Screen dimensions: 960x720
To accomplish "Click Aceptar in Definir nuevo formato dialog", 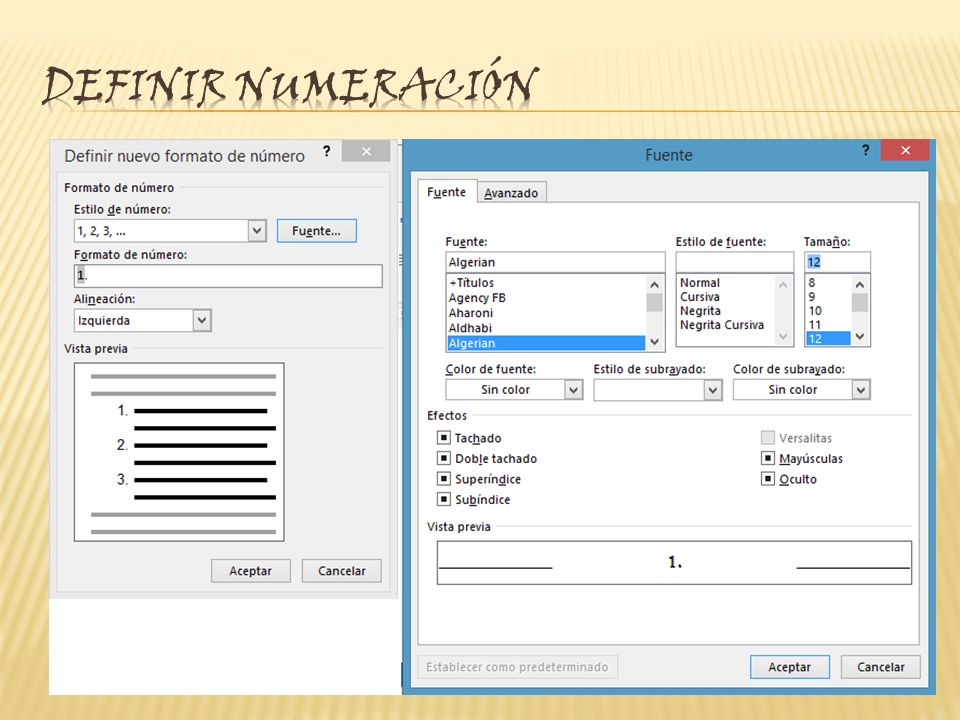I will 250,571.
